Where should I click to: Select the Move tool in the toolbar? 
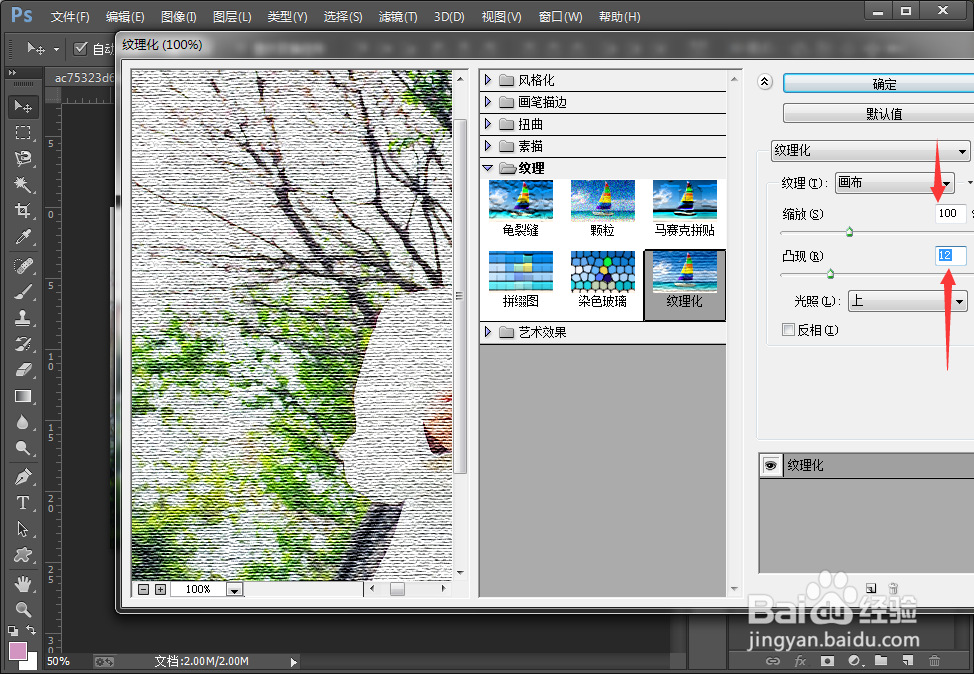tap(22, 106)
